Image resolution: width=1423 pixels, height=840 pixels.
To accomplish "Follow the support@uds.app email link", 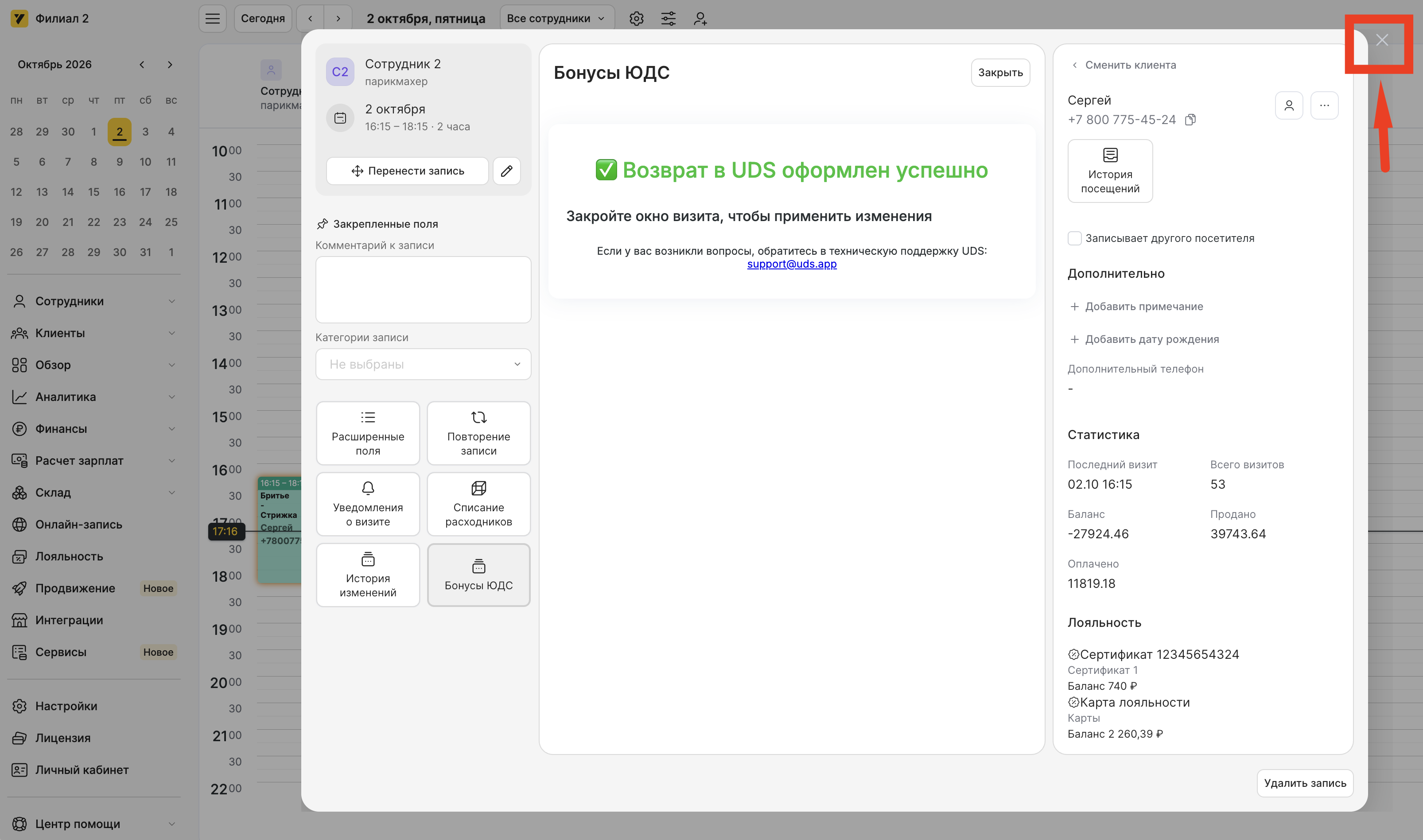I will click(791, 264).
